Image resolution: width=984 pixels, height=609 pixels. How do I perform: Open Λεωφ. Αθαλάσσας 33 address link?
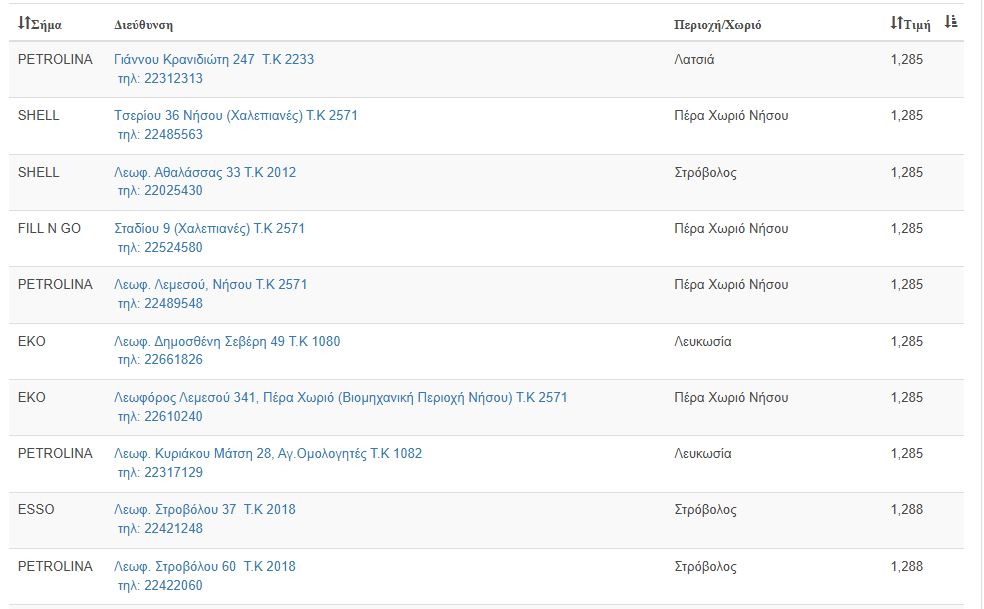[205, 173]
